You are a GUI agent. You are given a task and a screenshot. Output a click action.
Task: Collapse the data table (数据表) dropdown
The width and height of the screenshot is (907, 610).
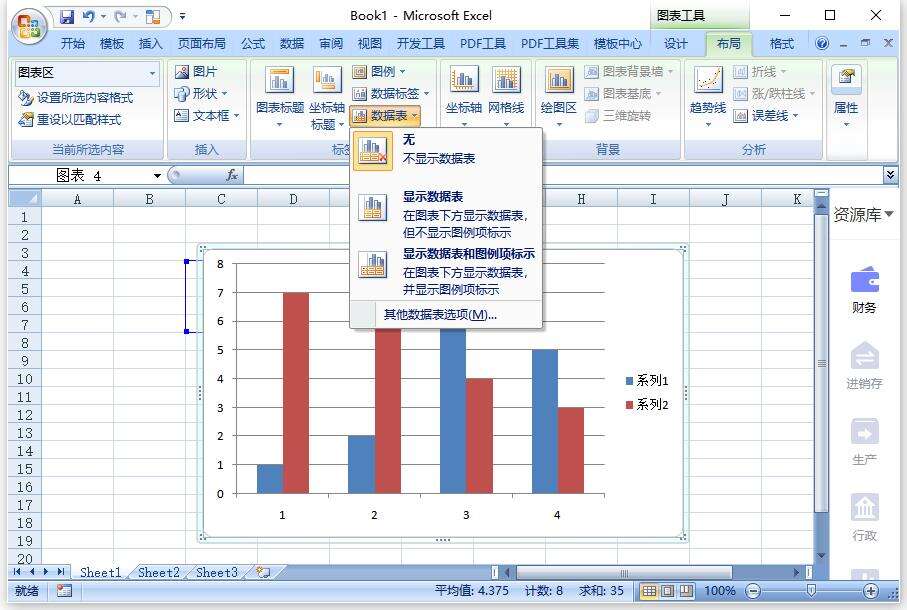pos(385,116)
